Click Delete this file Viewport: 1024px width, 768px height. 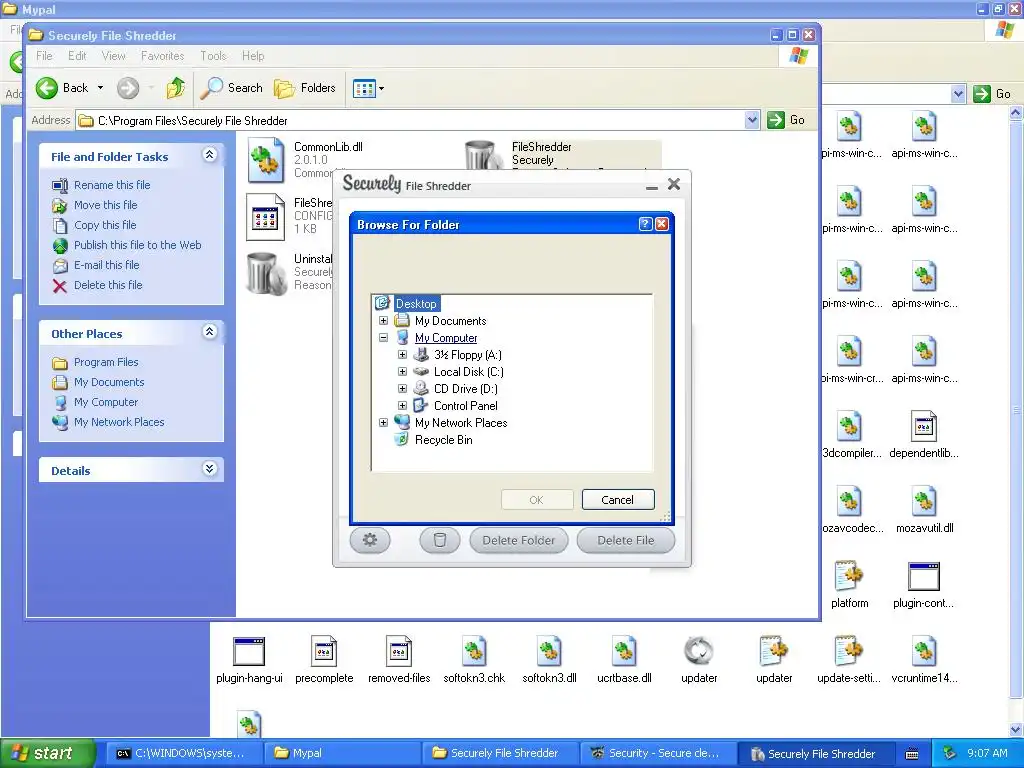[108, 285]
